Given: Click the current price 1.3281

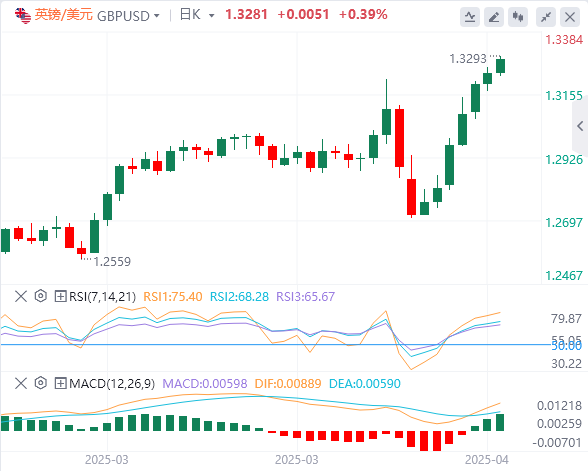Looking at the screenshot, I should coord(246,15).
